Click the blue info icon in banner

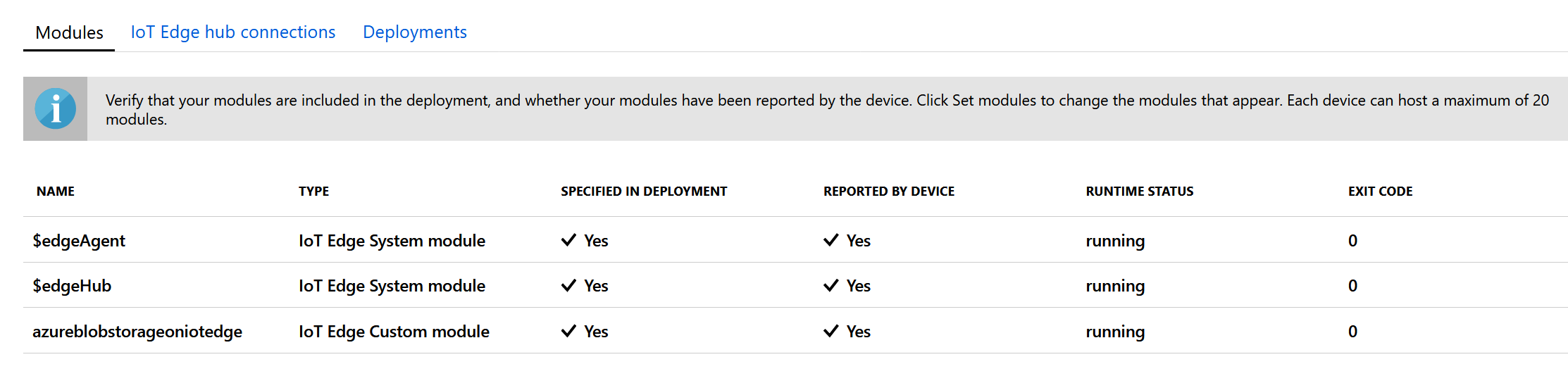click(55, 108)
